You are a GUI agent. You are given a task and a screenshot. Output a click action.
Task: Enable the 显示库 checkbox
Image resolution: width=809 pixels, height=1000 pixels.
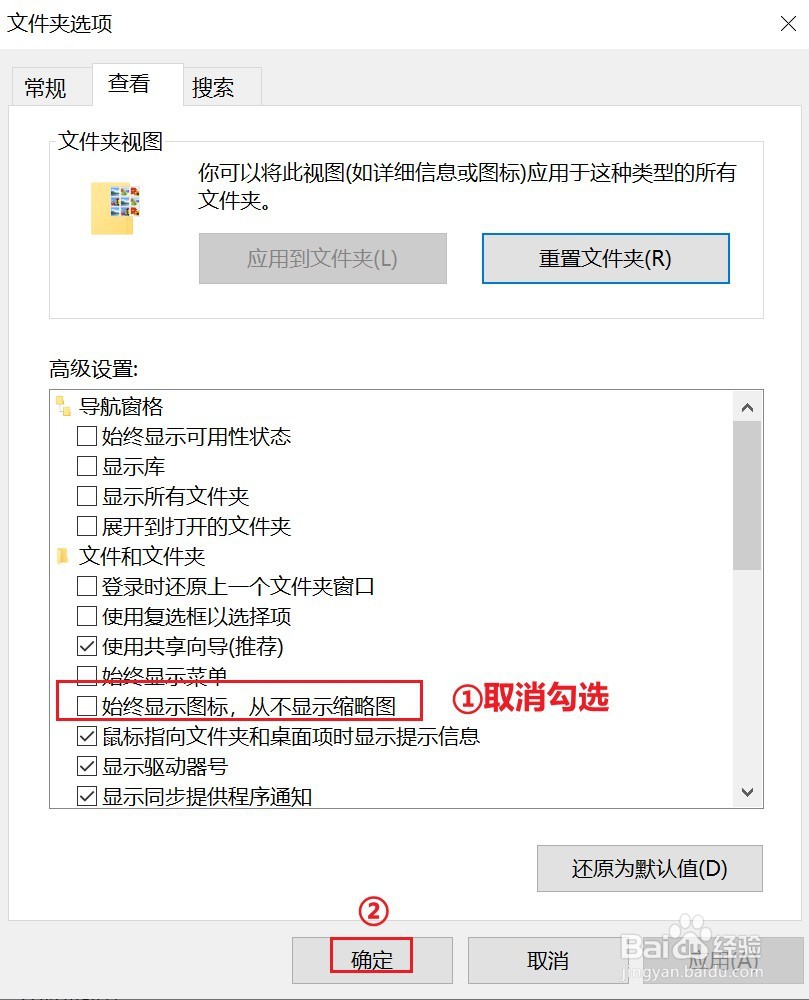(x=87, y=466)
